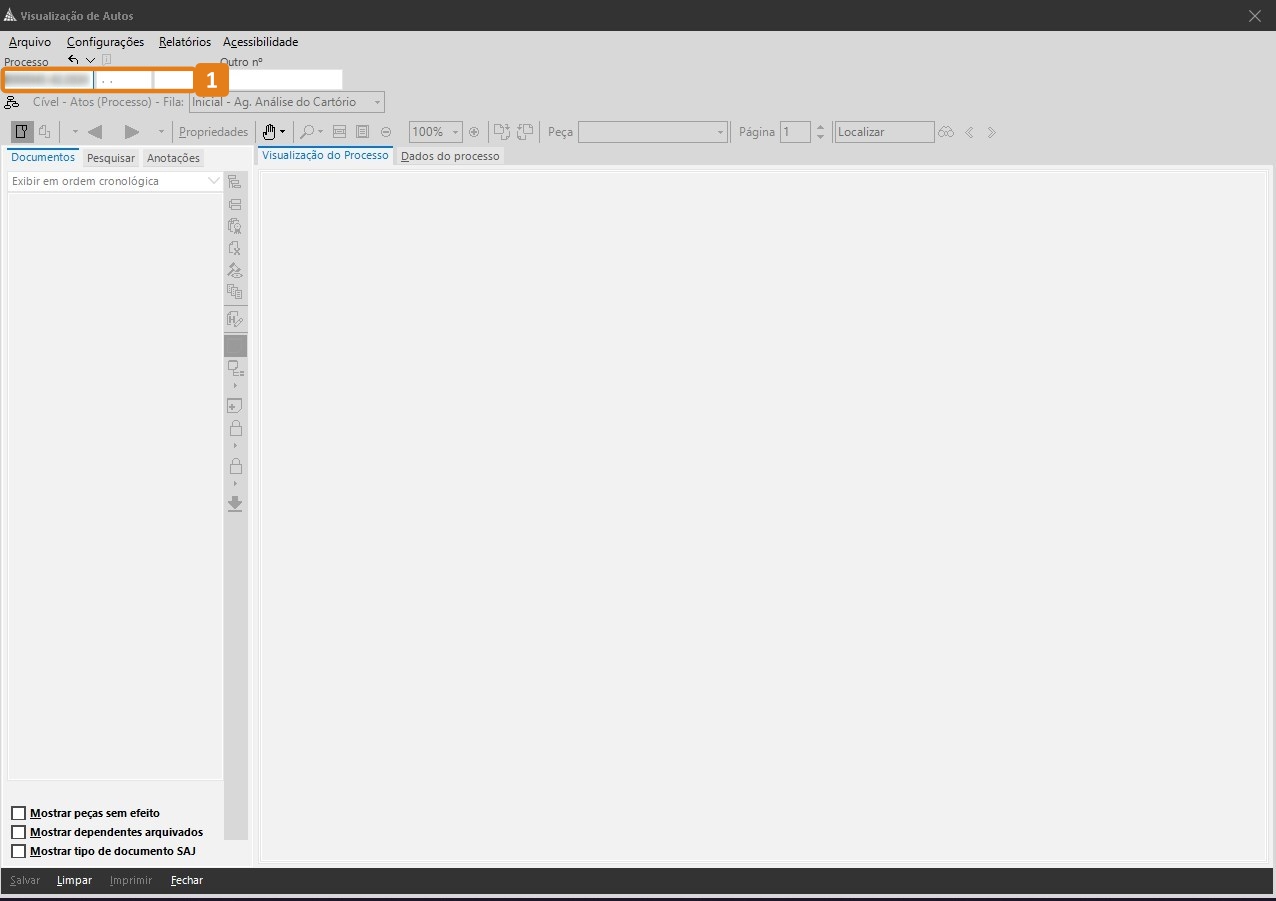Screen dimensions: 1276x901
Task: Expand the 100% zoom level dropdown
Action: coord(456,132)
